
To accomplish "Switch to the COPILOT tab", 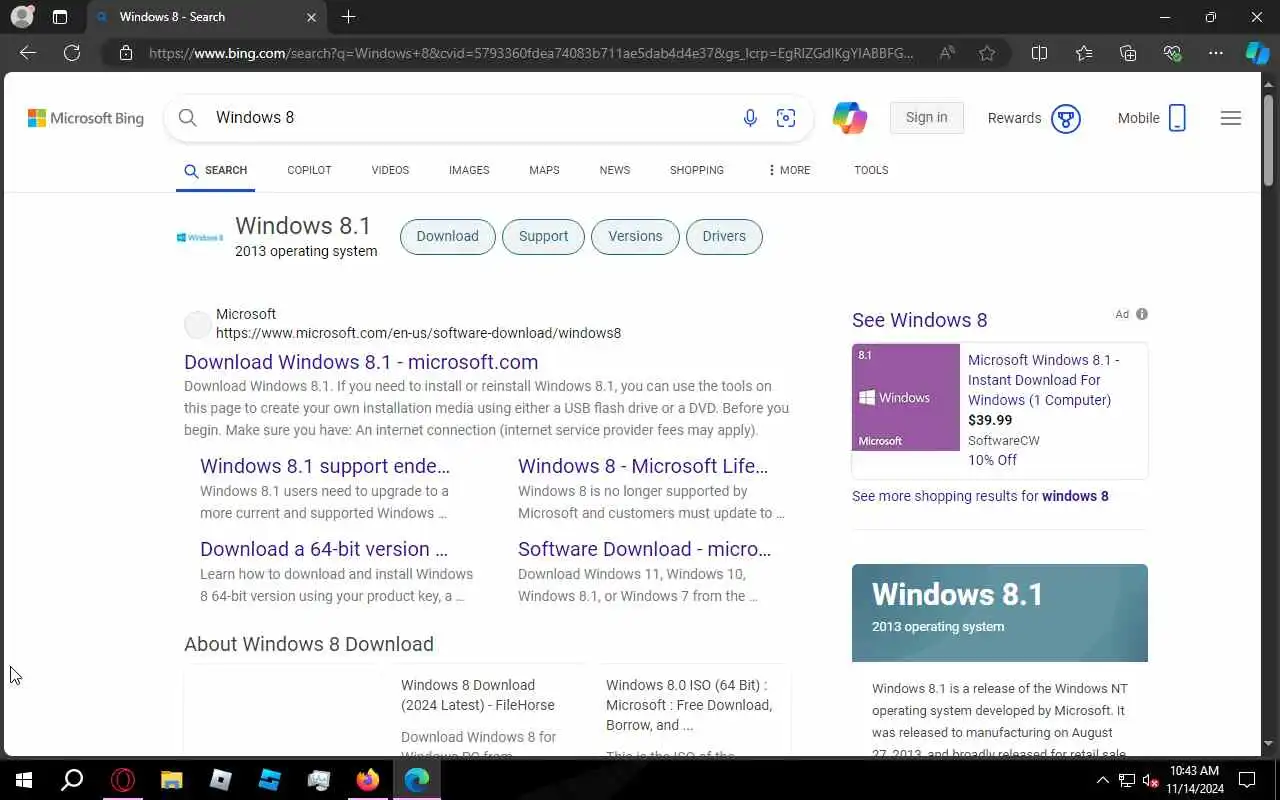I will pyautogui.click(x=309, y=170).
